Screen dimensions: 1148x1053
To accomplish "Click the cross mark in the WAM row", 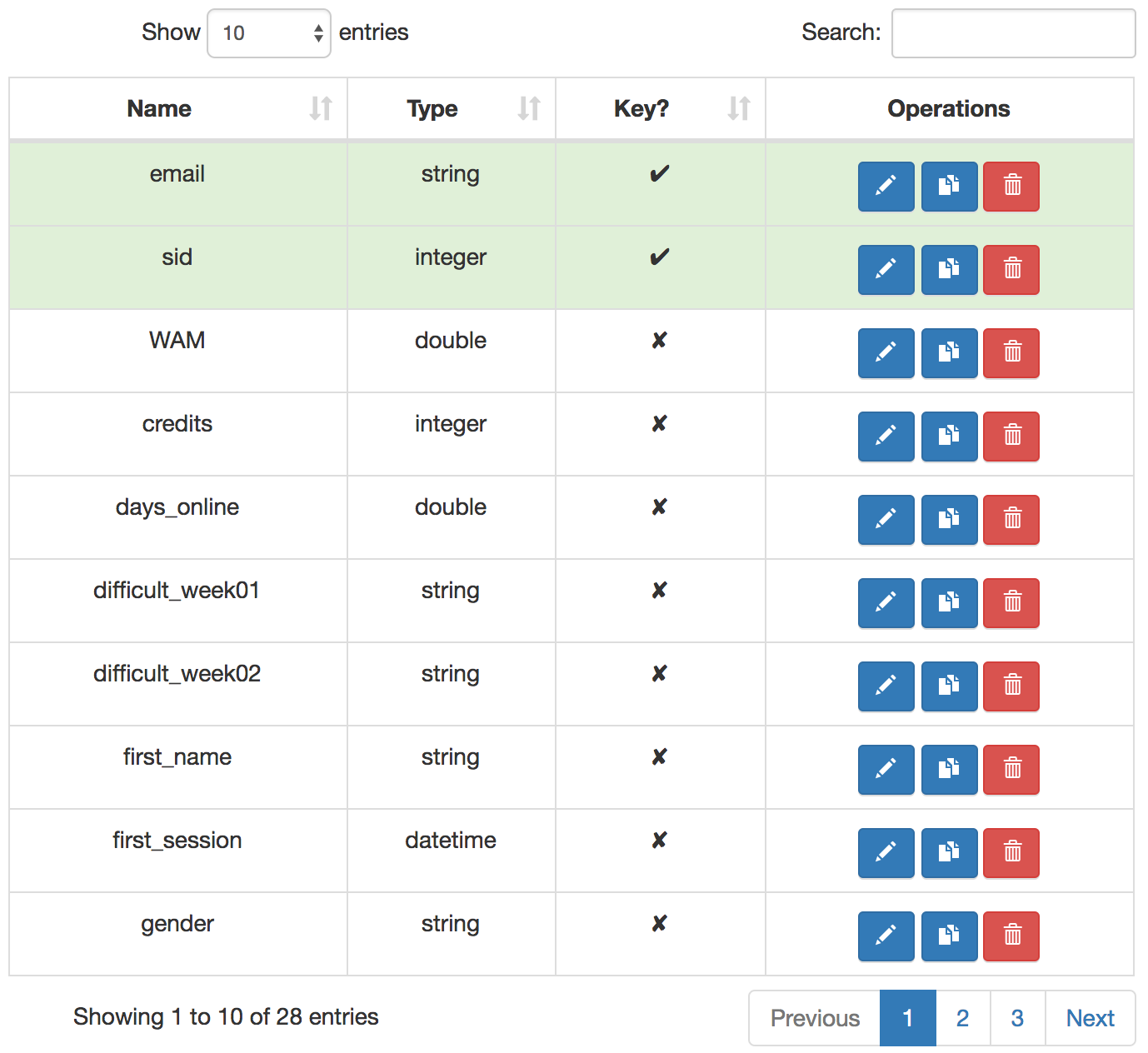I will click(x=660, y=341).
